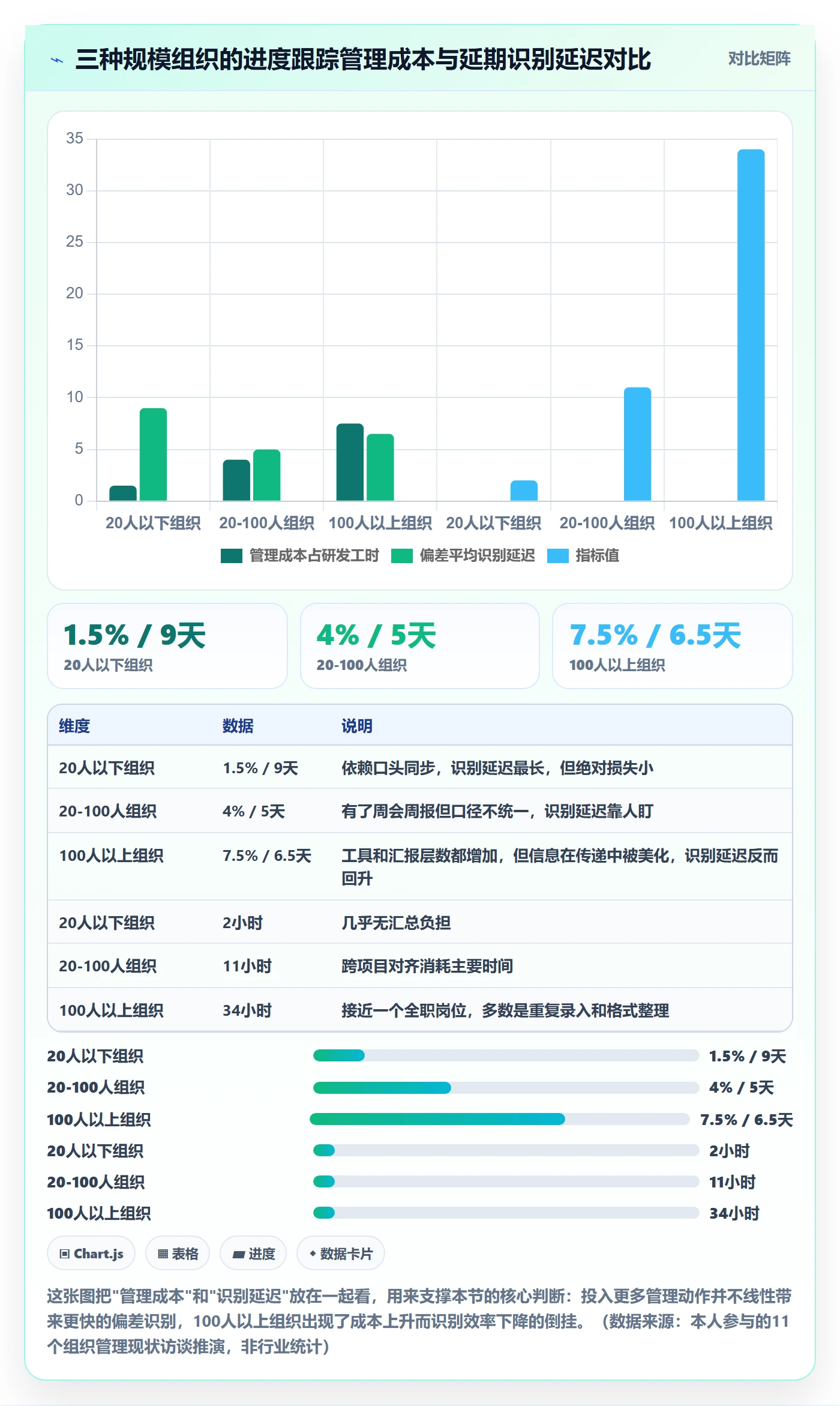Click the 维度 column header

74,726
